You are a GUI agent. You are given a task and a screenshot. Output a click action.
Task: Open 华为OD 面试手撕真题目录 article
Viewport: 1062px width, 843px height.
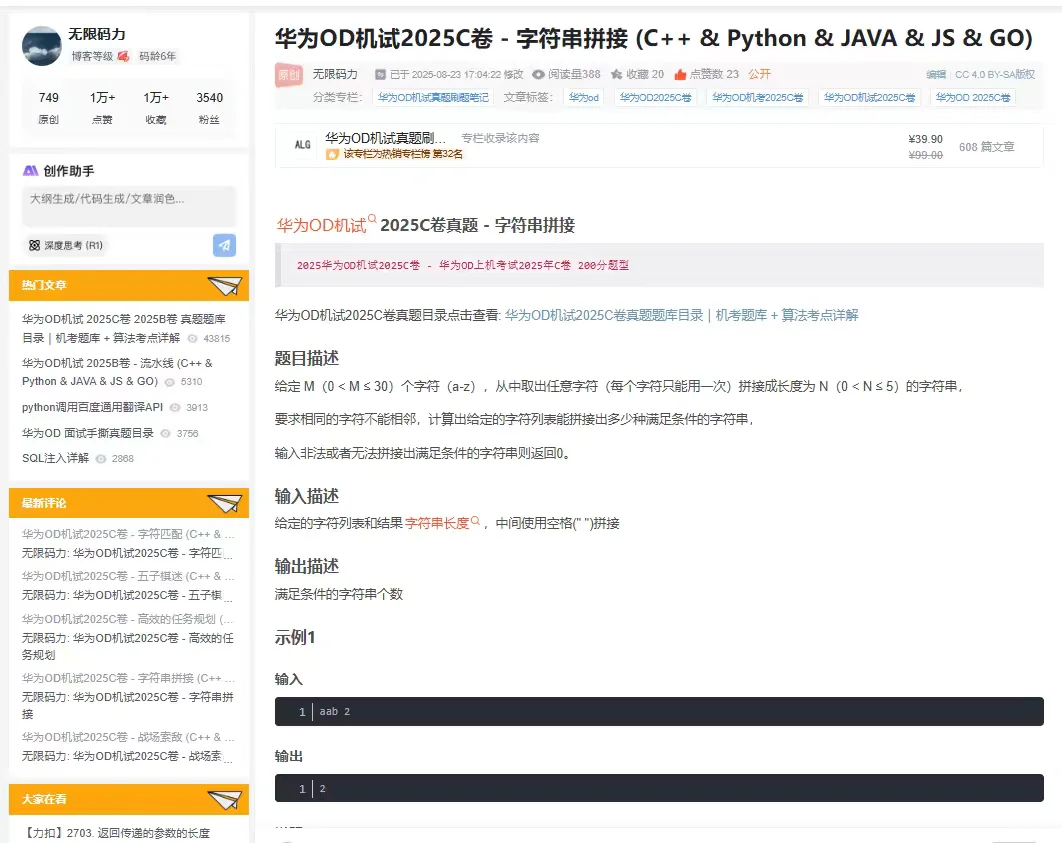pos(88,433)
